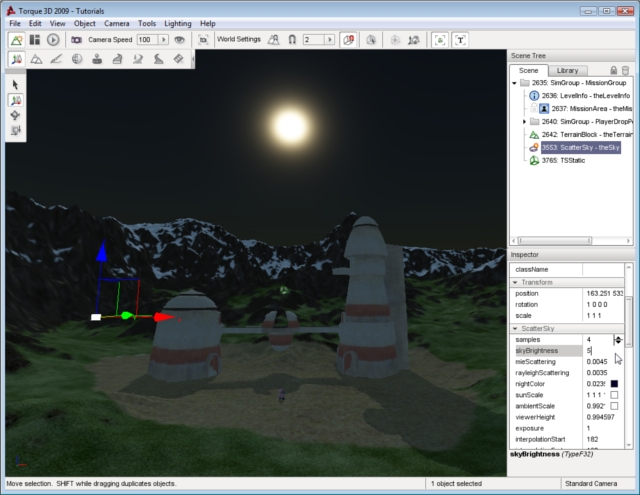Select the terrain editor icon
The width and height of the screenshot is (640, 495).
pyautogui.click(x=36, y=59)
